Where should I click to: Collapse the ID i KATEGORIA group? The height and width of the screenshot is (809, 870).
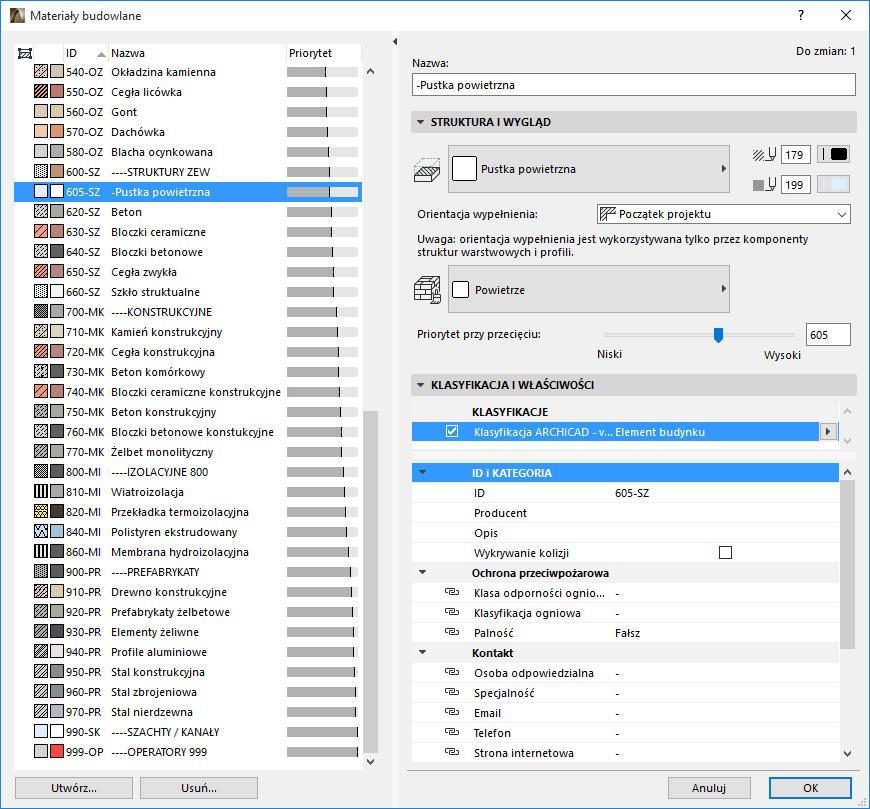[423, 473]
